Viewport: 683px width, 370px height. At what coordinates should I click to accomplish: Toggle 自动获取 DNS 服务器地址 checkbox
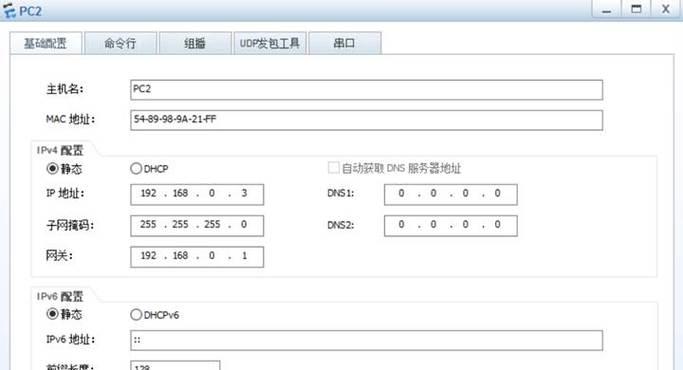tap(333, 168)
